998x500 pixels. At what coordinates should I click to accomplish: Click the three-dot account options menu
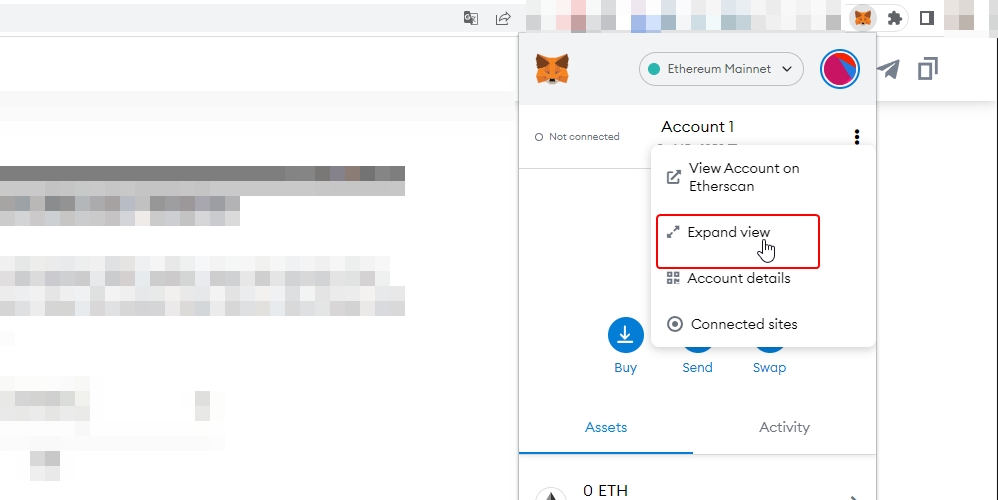856,137
